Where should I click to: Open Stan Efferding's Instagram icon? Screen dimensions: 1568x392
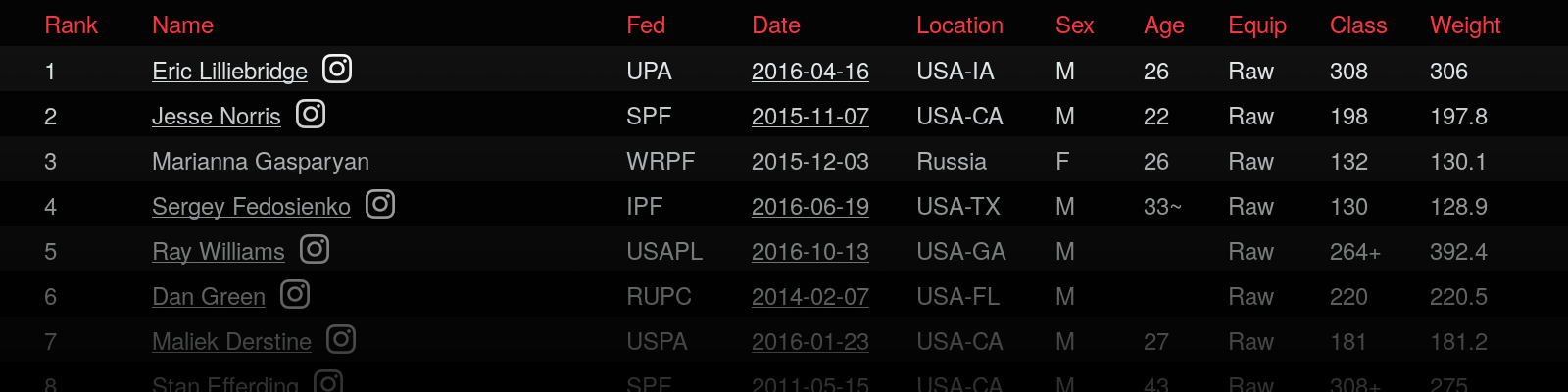pyautogui.click(x=328, y=382)
